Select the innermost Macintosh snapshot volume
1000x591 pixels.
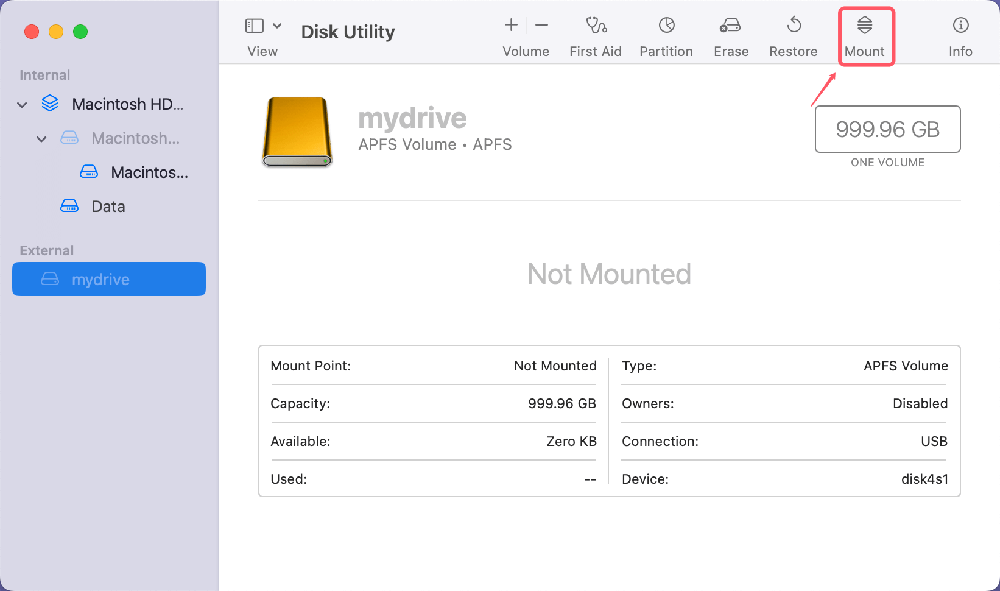pyautogui.click(x=148, y=172)
